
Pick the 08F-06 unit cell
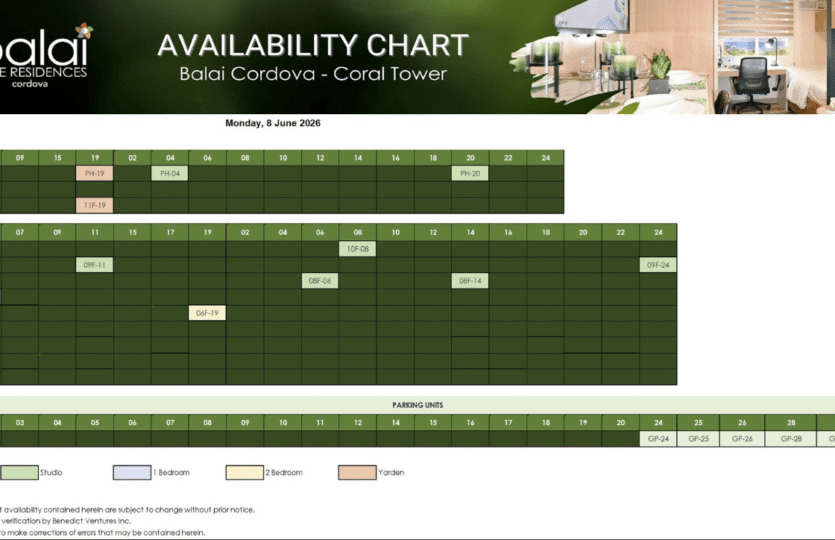pyautogui.click(x=320, y=281)
